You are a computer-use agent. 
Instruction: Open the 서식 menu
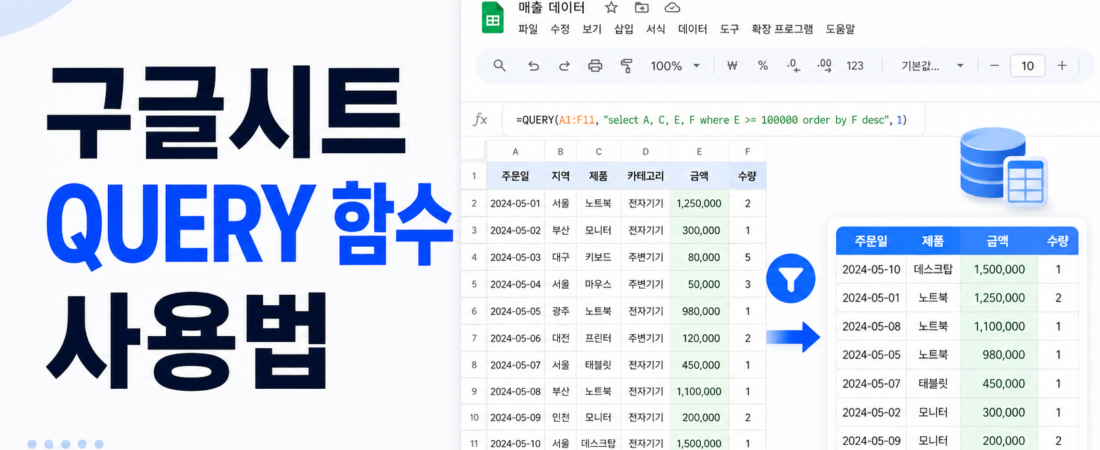pyautogui.click(x=655, y=29)
